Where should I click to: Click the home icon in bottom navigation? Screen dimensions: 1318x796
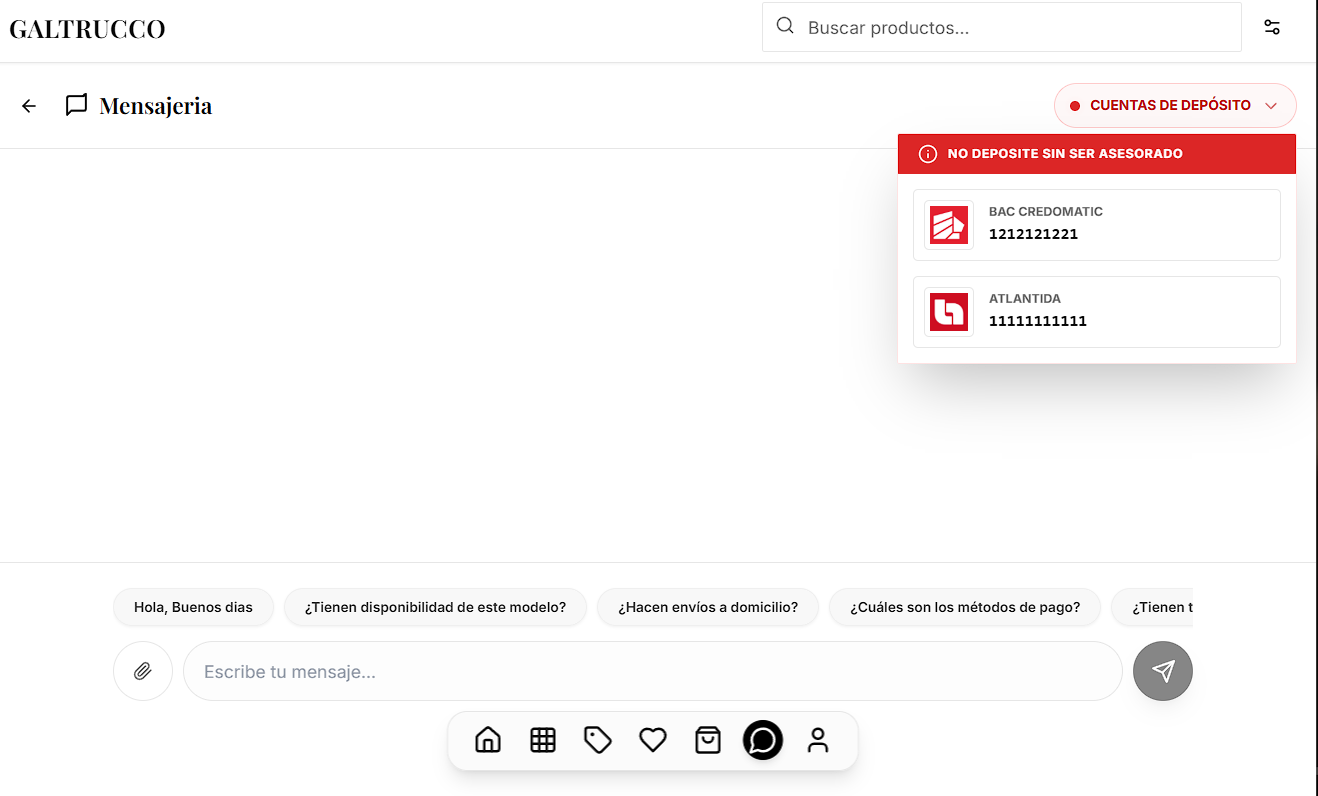click(x=488, y=740)
